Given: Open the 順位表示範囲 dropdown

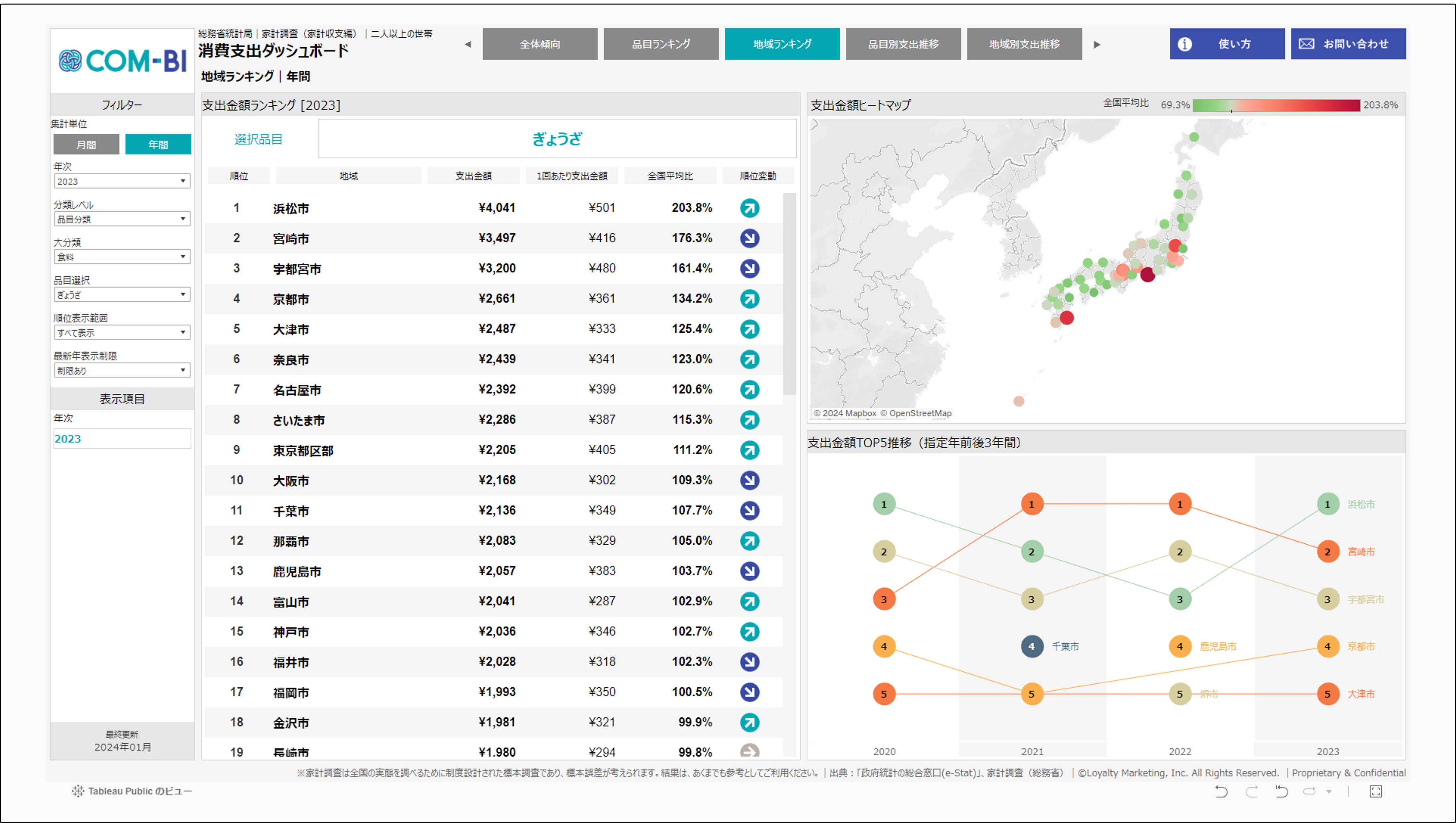Looking at the screenshot, I should pyautogui.click(x=122, y=332).
